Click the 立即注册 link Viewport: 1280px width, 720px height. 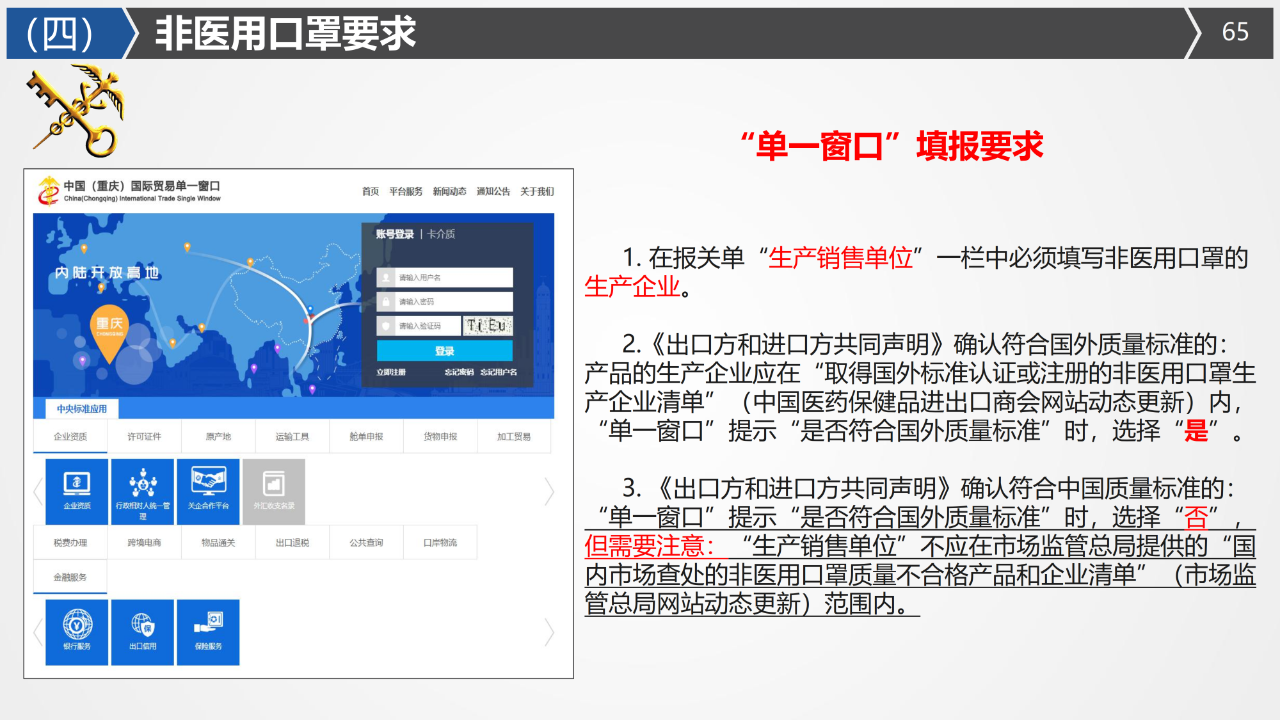pyautogui.click(x=391, y=372)
